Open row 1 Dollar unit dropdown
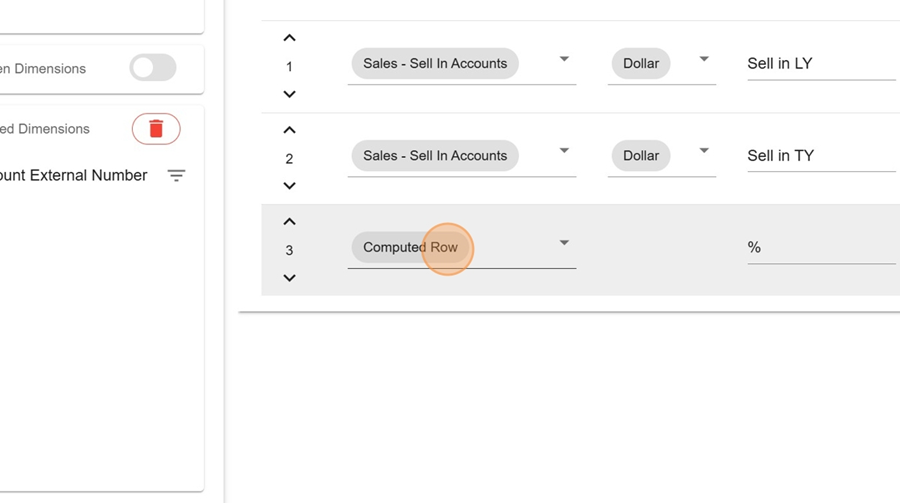The width and height of the screenshot is (900, 503). click(x=704, y=59)
